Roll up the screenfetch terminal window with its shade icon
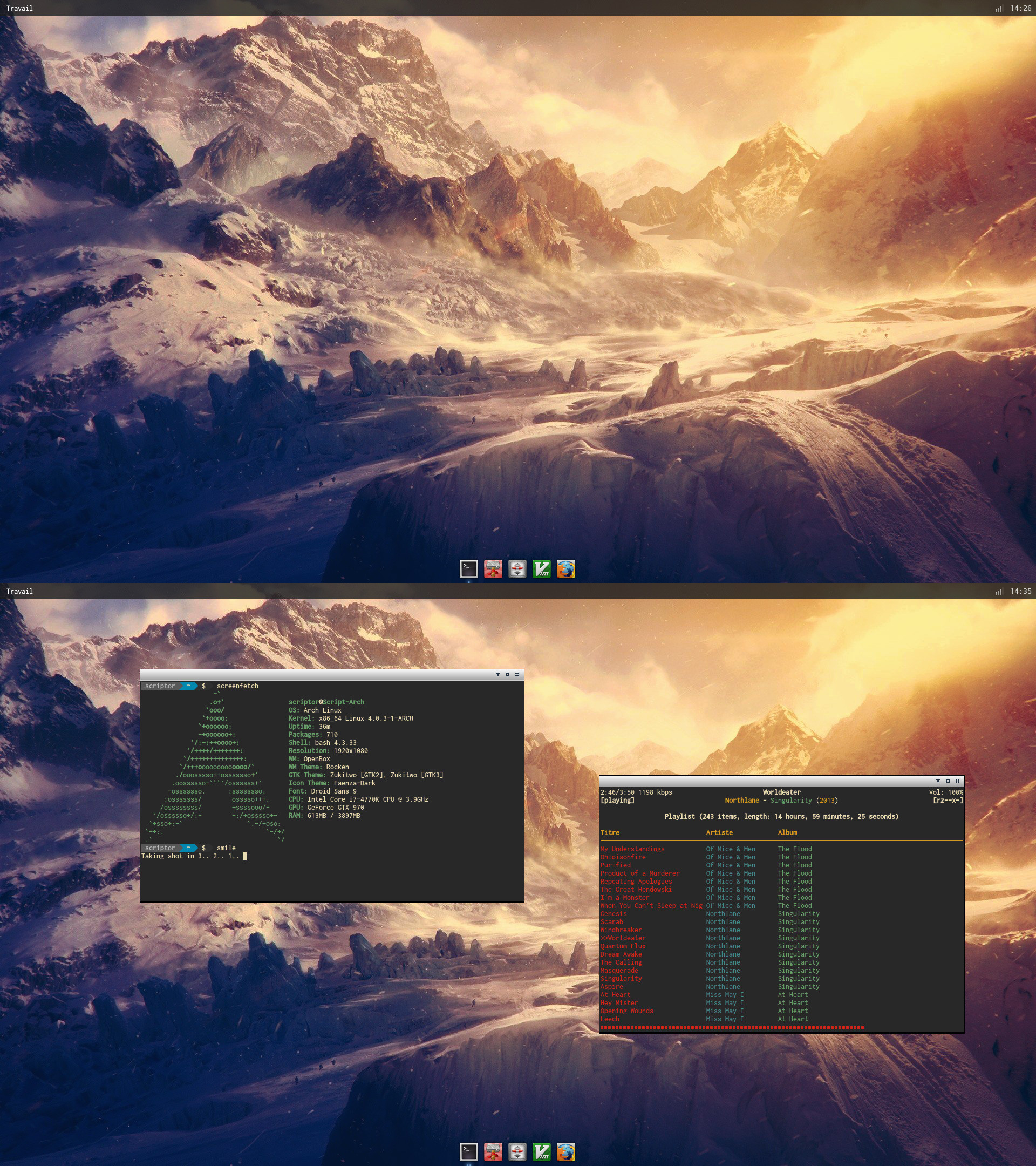1036x1166 pixels. (497, 674)
